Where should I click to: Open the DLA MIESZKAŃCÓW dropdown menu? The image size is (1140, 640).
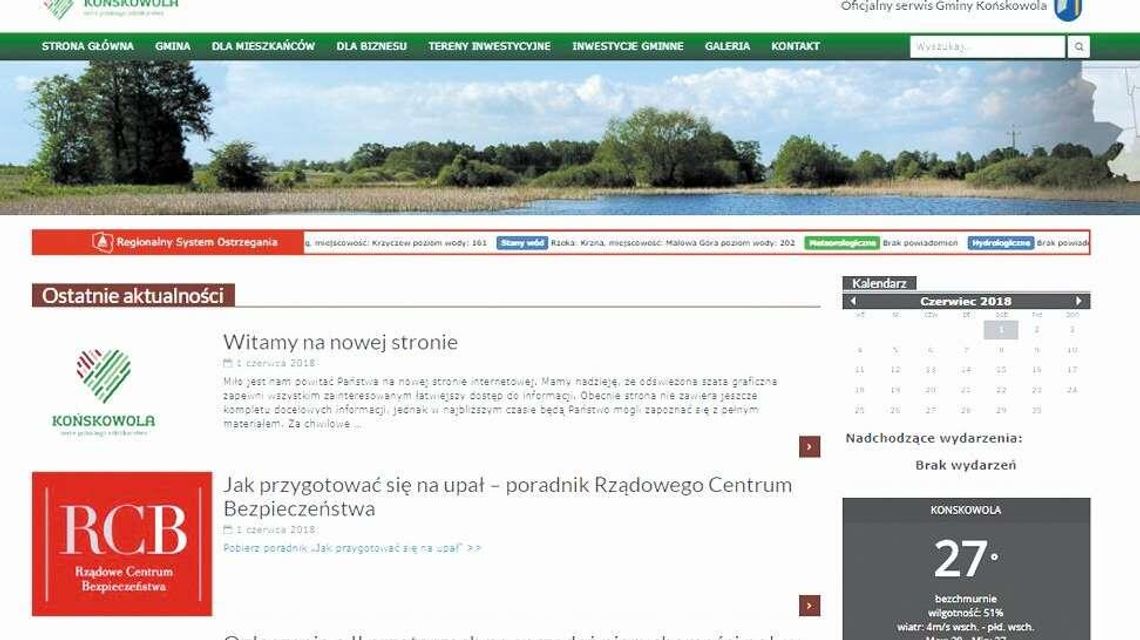[x=265, y=46]
